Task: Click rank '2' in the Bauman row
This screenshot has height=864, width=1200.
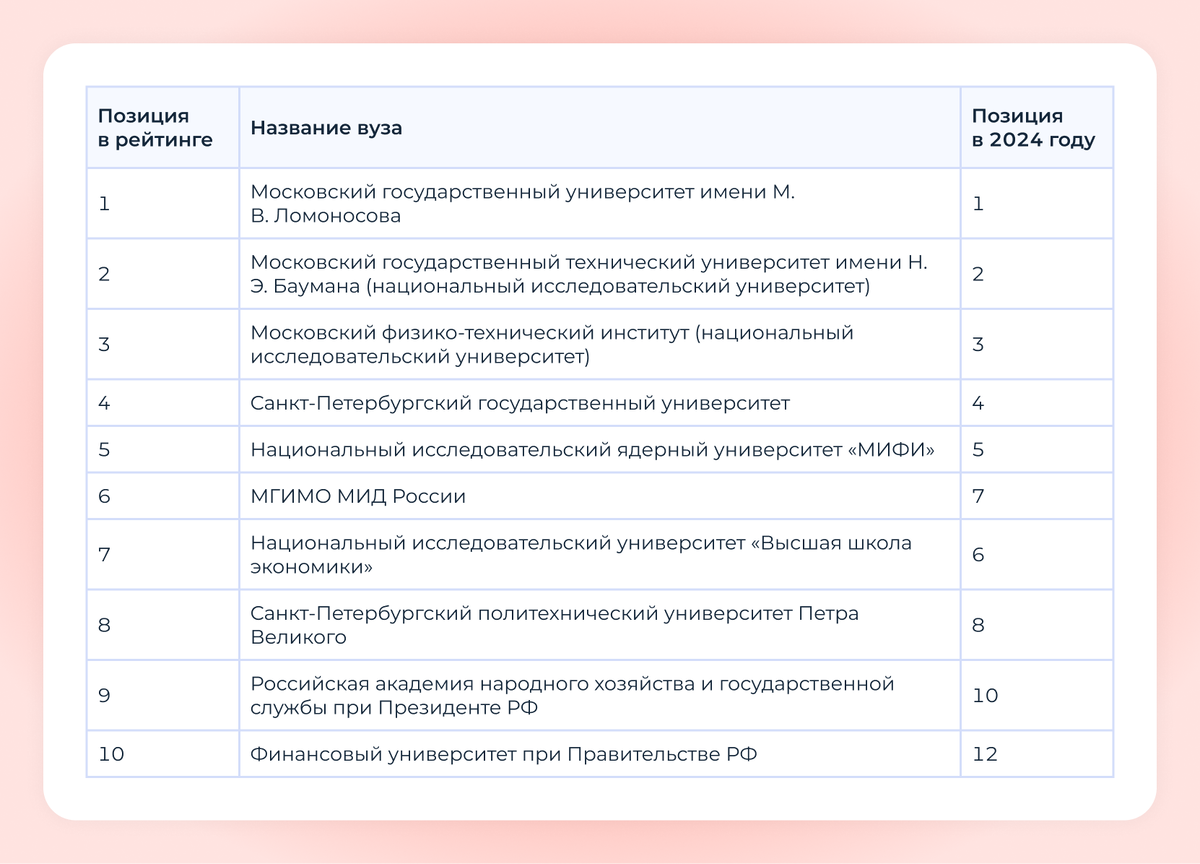Action: pyautogui.click(x=104, y=274)
